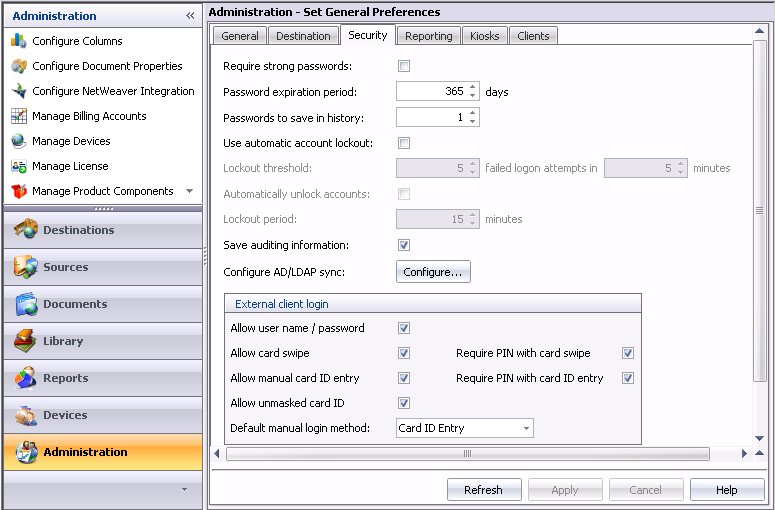Click the Configure NetWeaver Integration icon
The height and width of the screenshot is (510, 775).
pyautogui.click(x=19, y=91)
